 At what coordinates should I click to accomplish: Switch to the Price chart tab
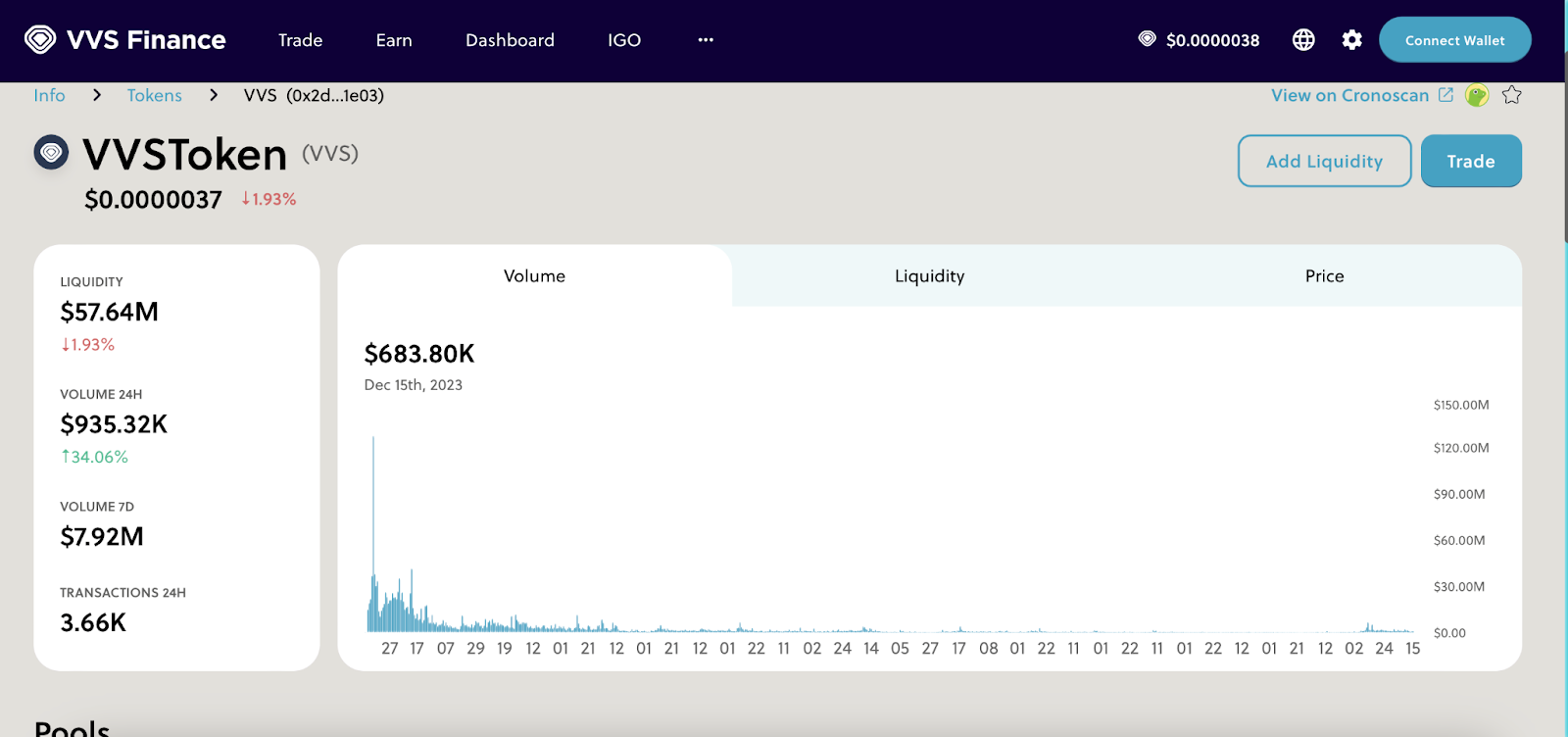[1325, 276]
